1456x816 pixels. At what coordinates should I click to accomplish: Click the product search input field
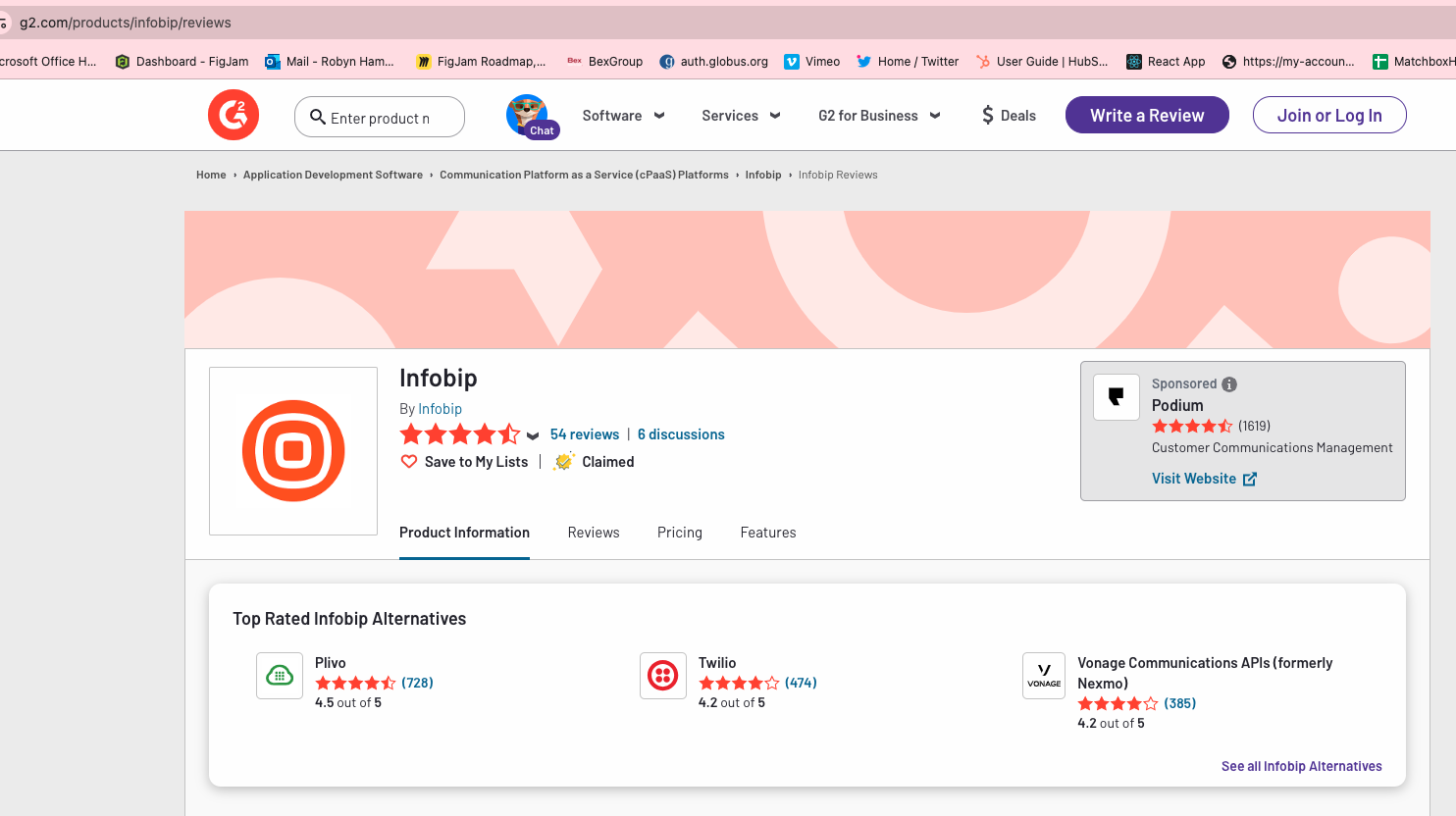click(381, 118)
